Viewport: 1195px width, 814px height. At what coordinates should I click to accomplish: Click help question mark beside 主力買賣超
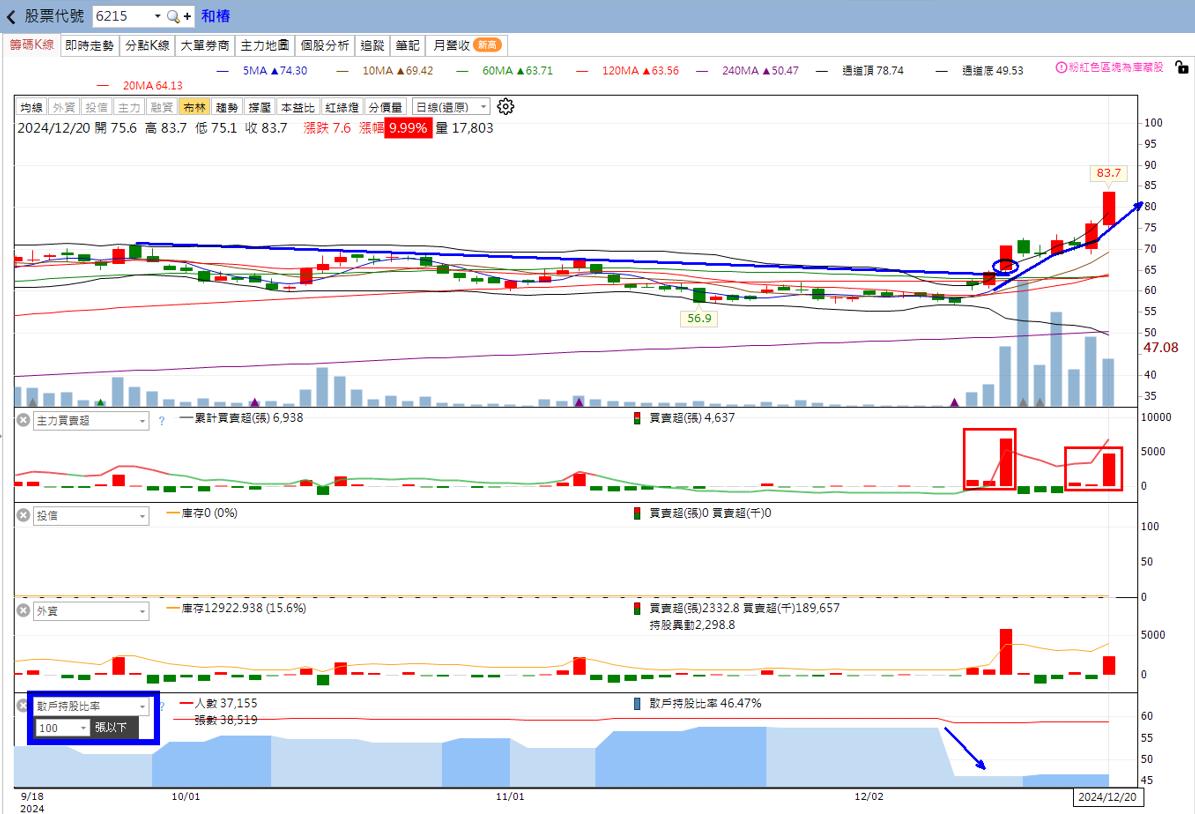coord(161,421)
